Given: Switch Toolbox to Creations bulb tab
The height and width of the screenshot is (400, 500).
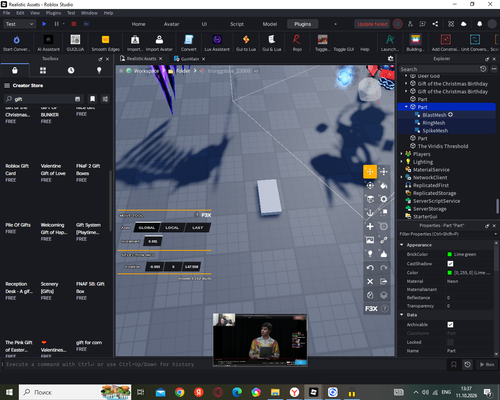Looking at the screenshot, I should click(x=99, y=70).
